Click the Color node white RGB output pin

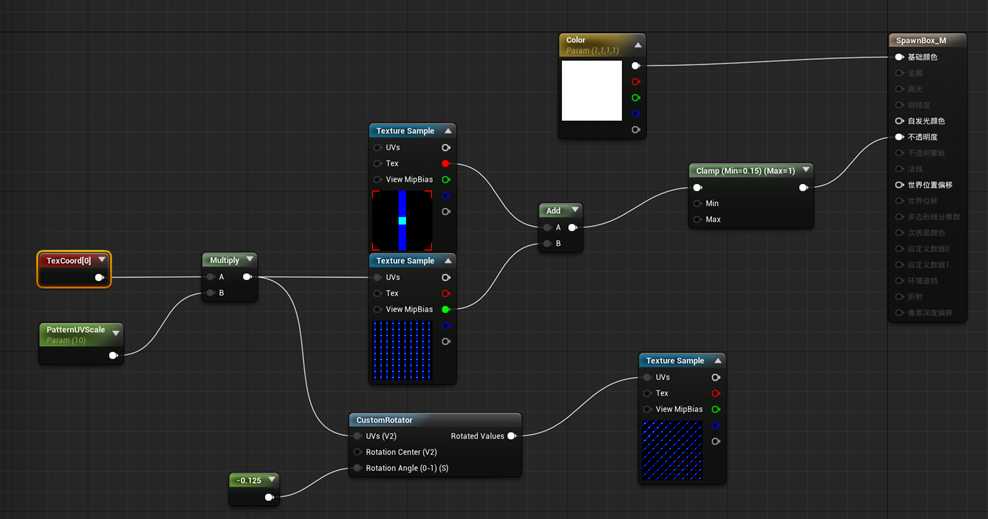tap(636, 66)
